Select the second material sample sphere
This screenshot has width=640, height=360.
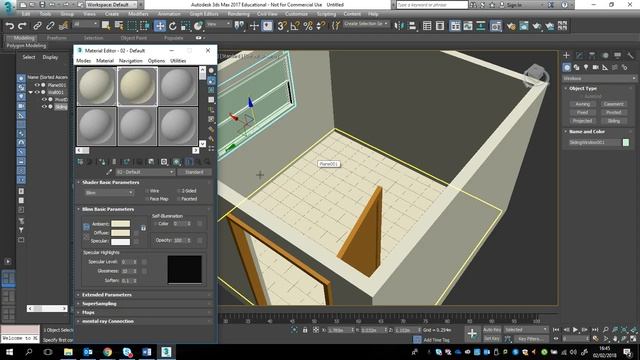tap(138, 87)
